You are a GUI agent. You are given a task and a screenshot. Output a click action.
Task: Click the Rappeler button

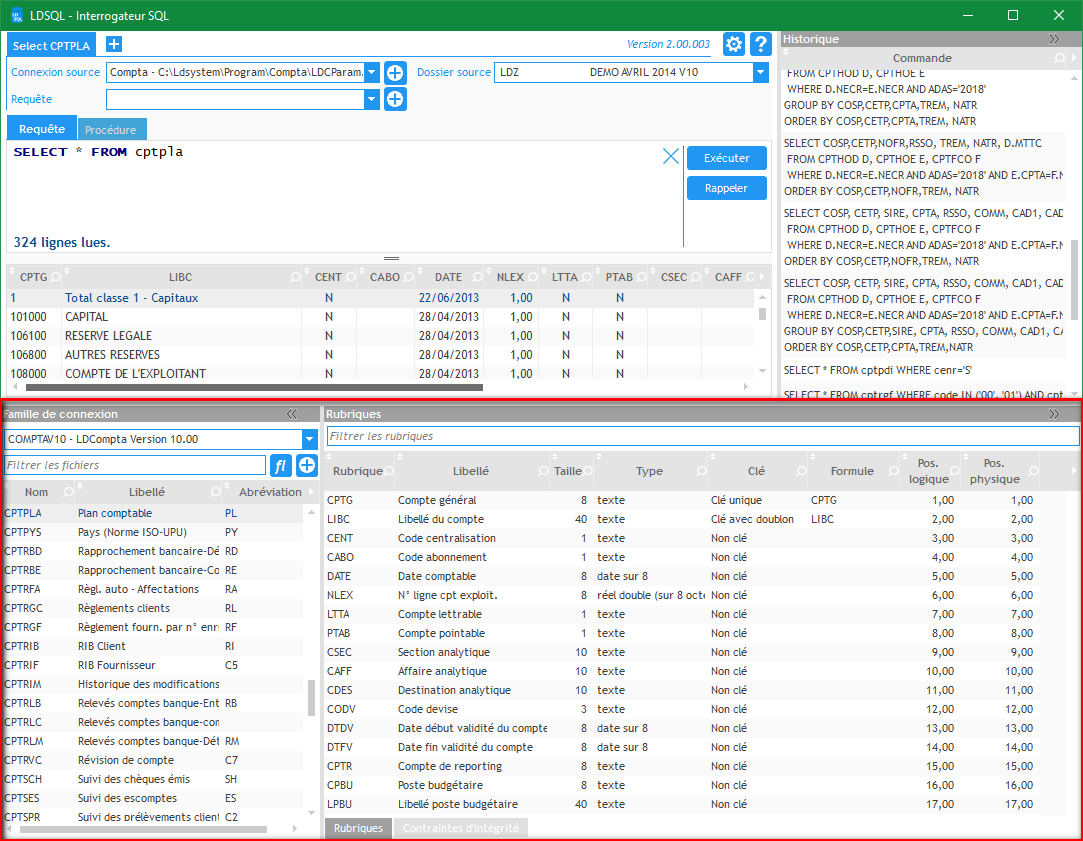726,188
